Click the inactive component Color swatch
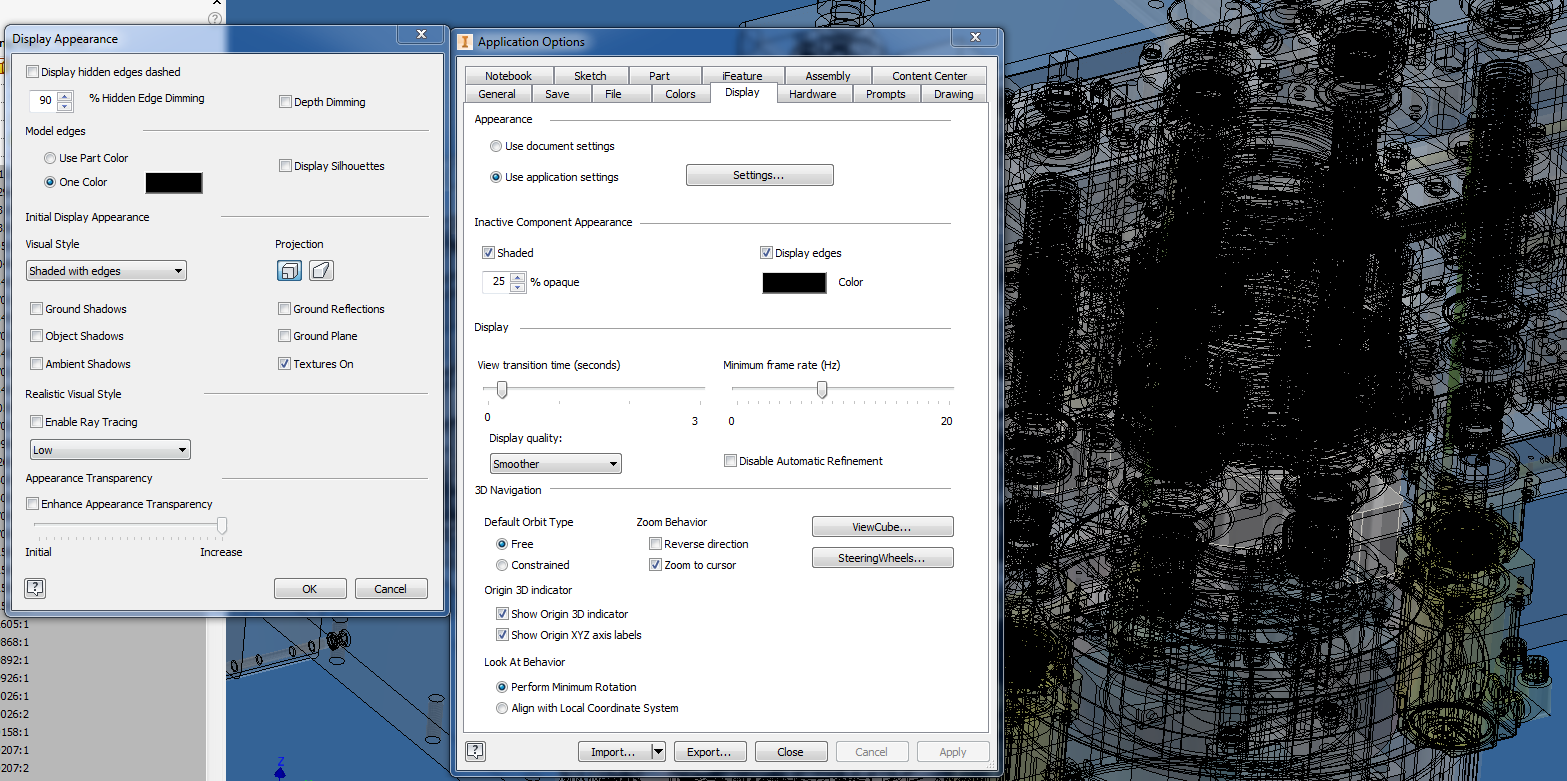 point(794,283)
